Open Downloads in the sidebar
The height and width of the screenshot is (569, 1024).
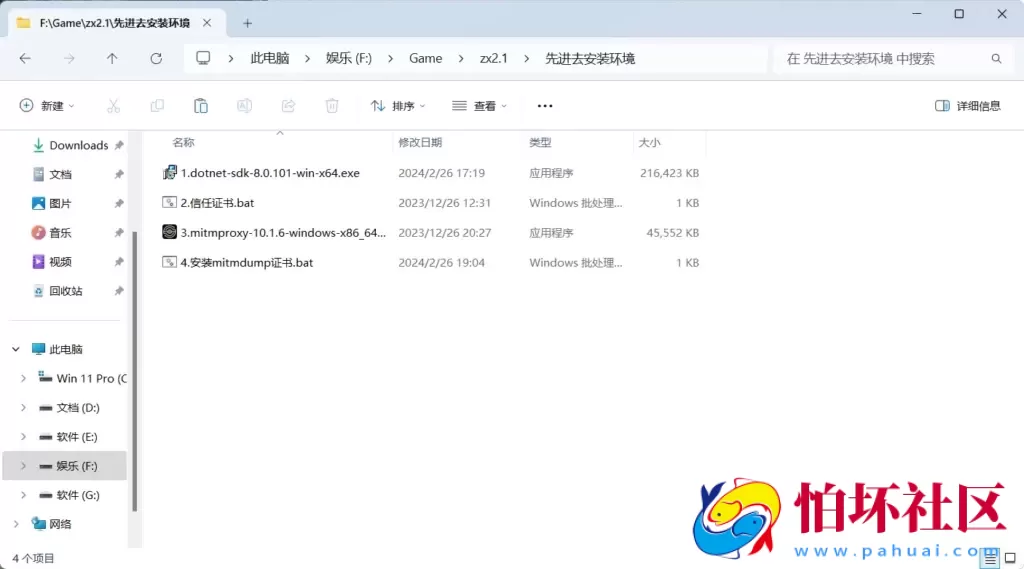(x=78, y=145)
